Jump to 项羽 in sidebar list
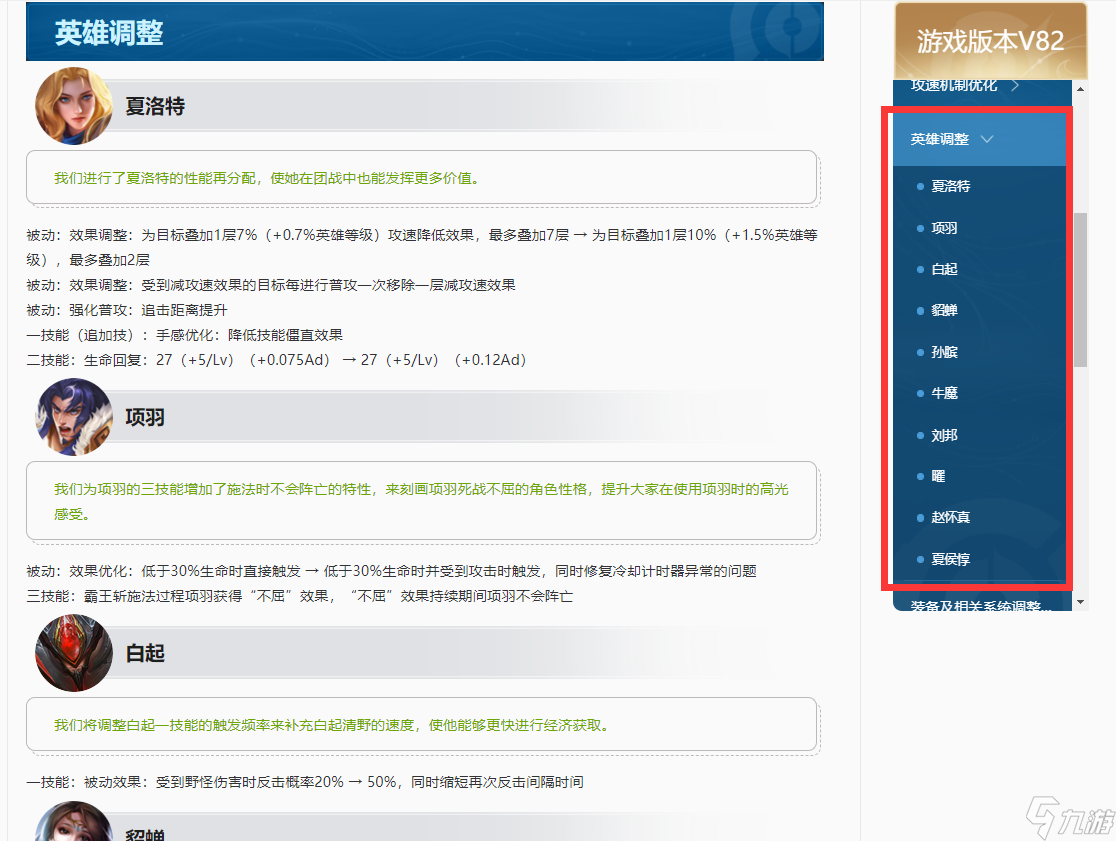Image resolution: width=1116 pixels, height=841 pixels. point(944,228)
